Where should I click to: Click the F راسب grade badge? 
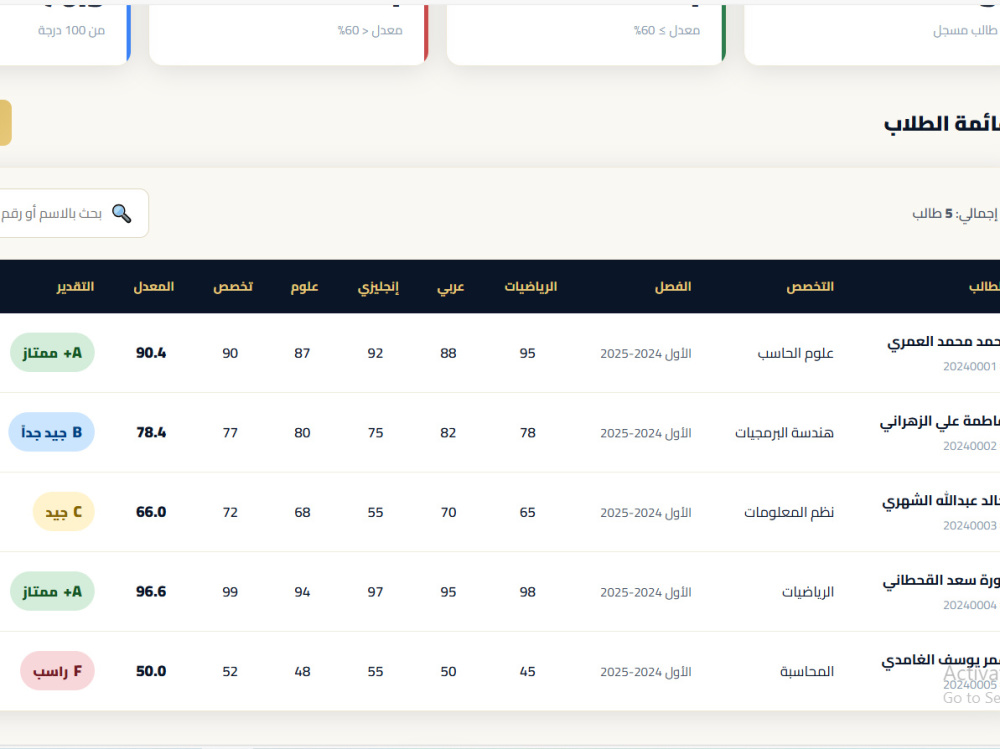(57, 671)
